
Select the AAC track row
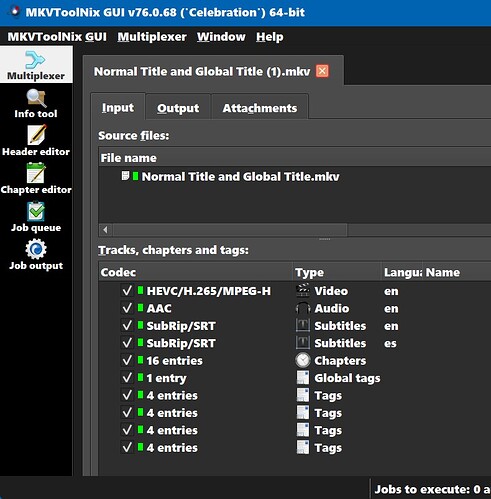(295, 308)
